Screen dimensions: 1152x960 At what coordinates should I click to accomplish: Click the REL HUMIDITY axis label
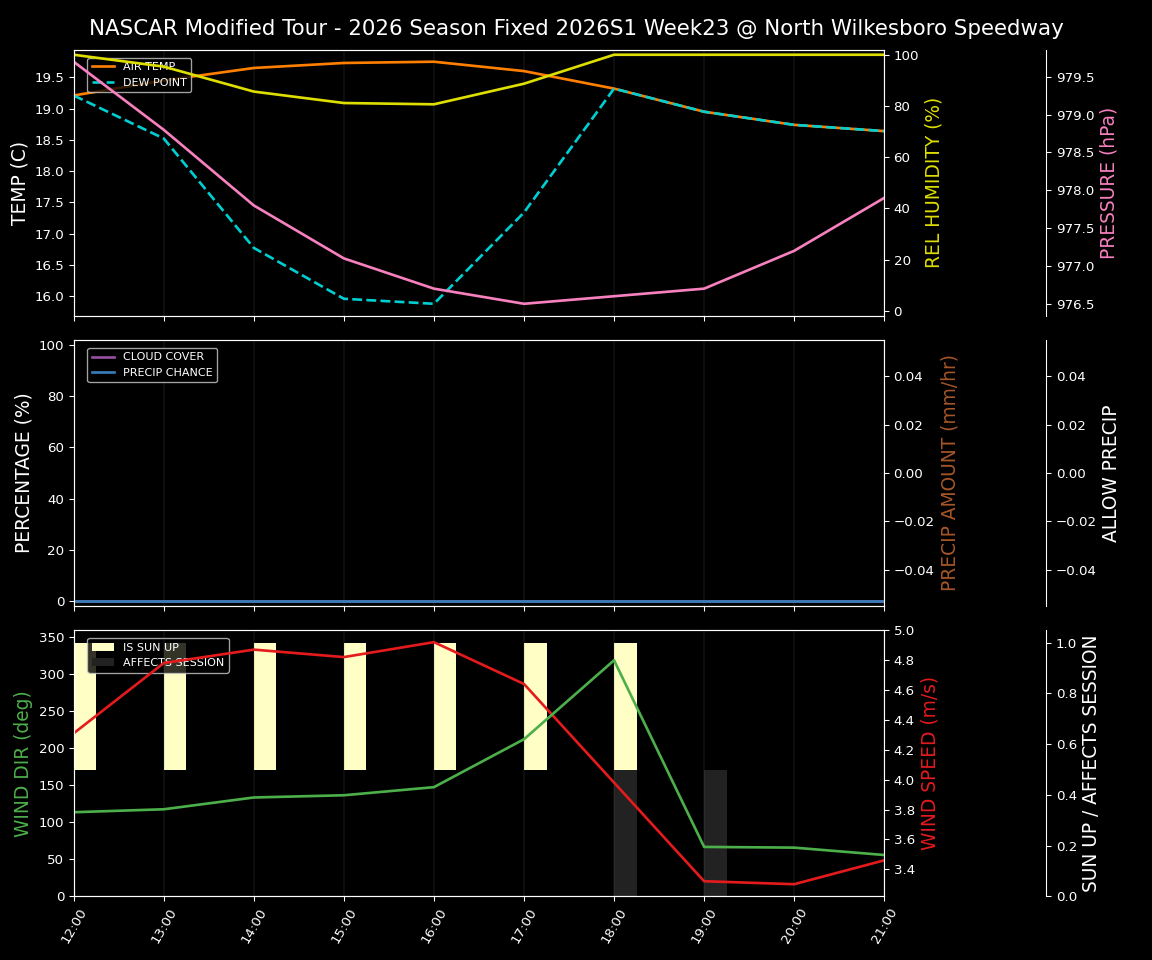pos(933,183)
